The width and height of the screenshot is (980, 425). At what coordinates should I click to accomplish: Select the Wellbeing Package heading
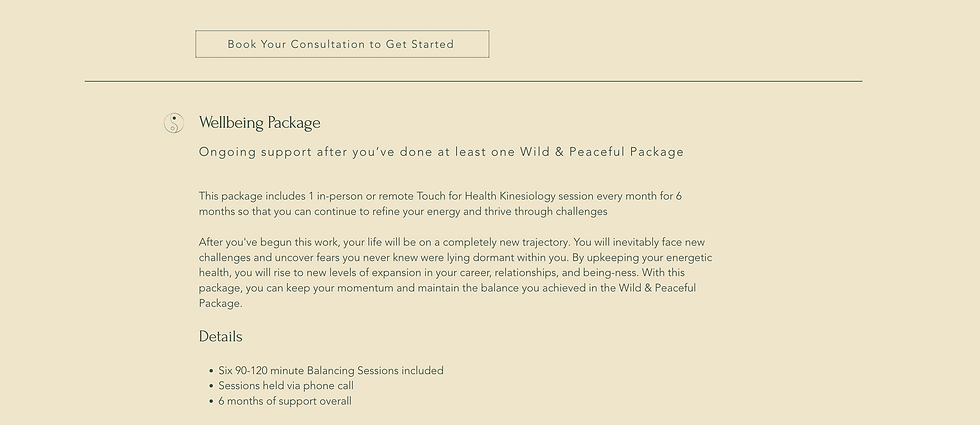click(259, 123)
